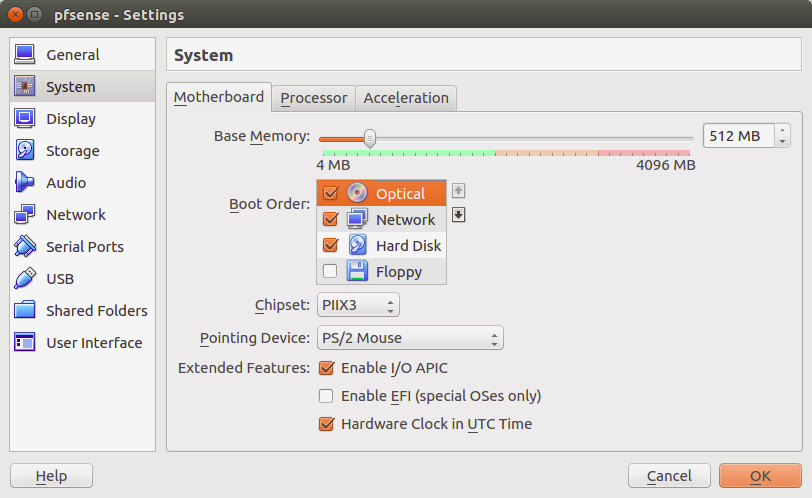This screenshot has width=812, height=498.
Task: Select Floppy label in boot order list
Action: pyautogui.click(x=399, y=272)
